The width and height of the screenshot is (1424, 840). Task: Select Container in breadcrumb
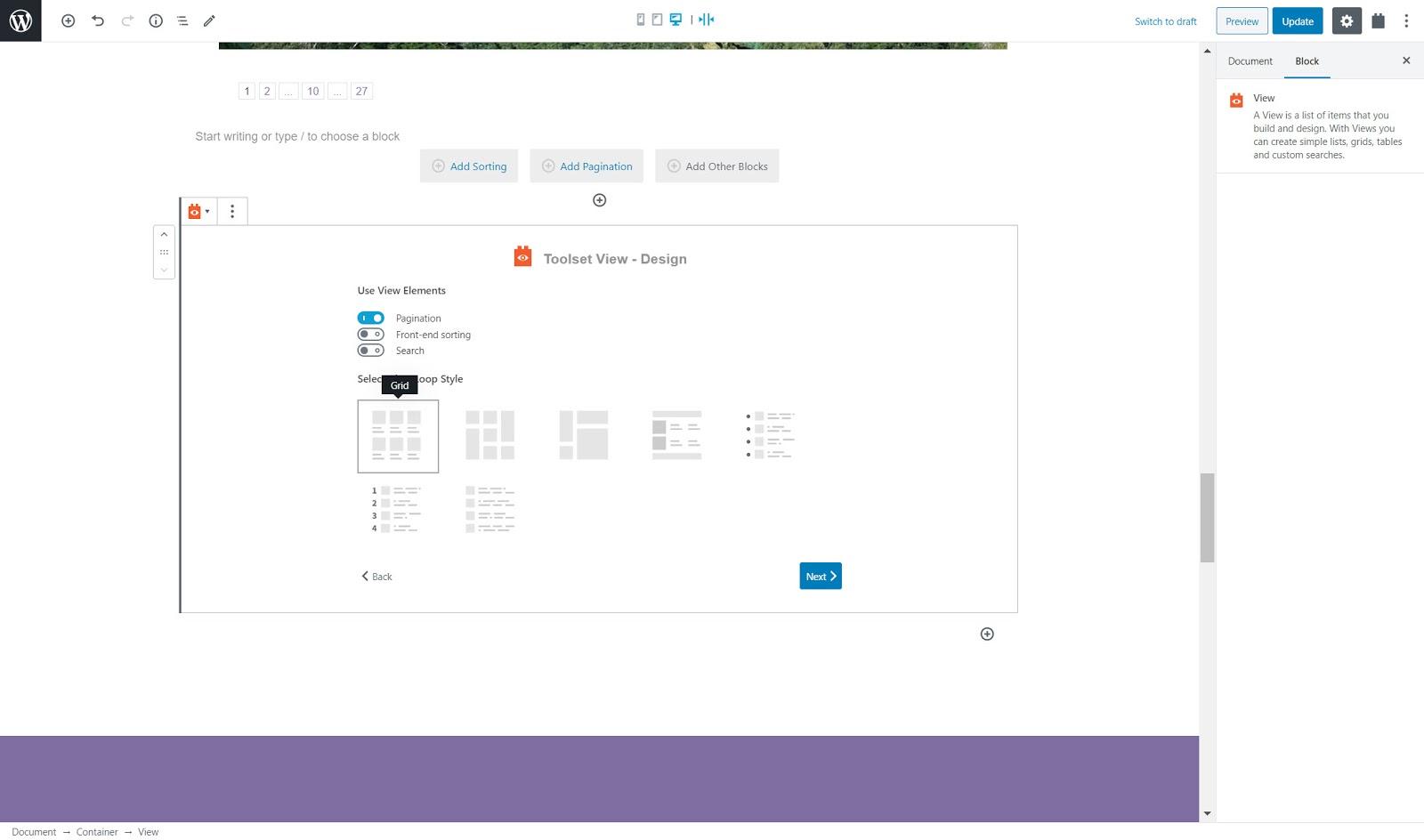97,832
